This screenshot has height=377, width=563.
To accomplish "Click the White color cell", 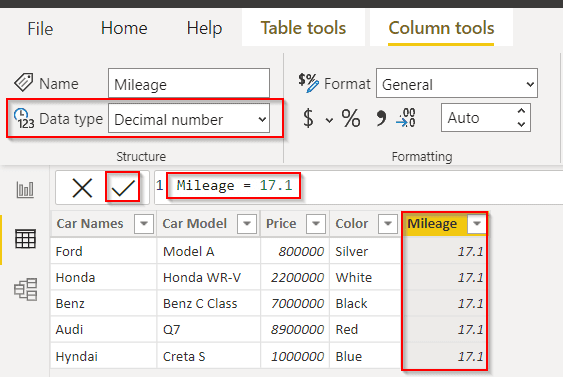I will pyautogui.click(x=365, y=277).
